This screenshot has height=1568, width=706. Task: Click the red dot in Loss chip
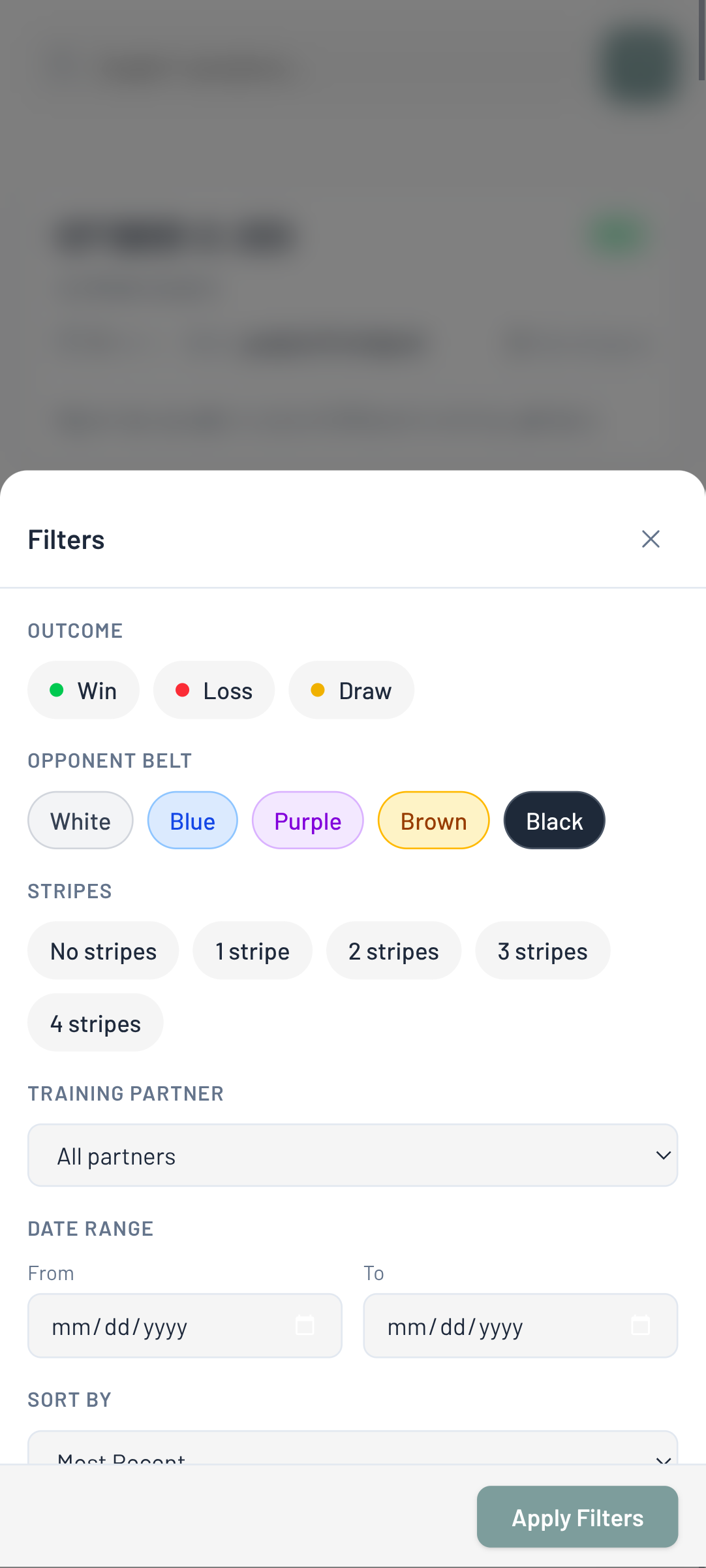[183, 689]
